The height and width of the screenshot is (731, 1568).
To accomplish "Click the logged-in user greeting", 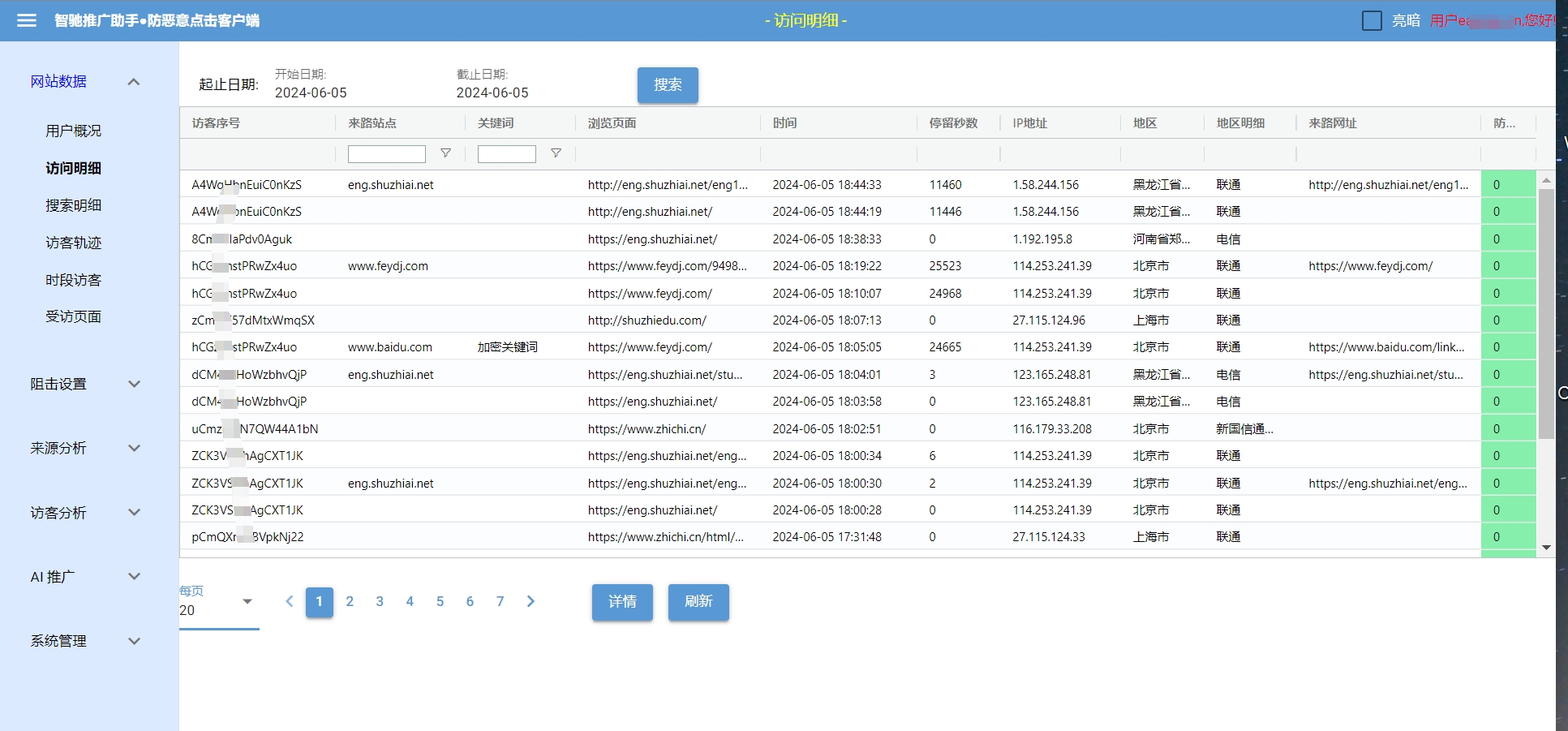I will pyautogui.click(x=1491, y=20).
